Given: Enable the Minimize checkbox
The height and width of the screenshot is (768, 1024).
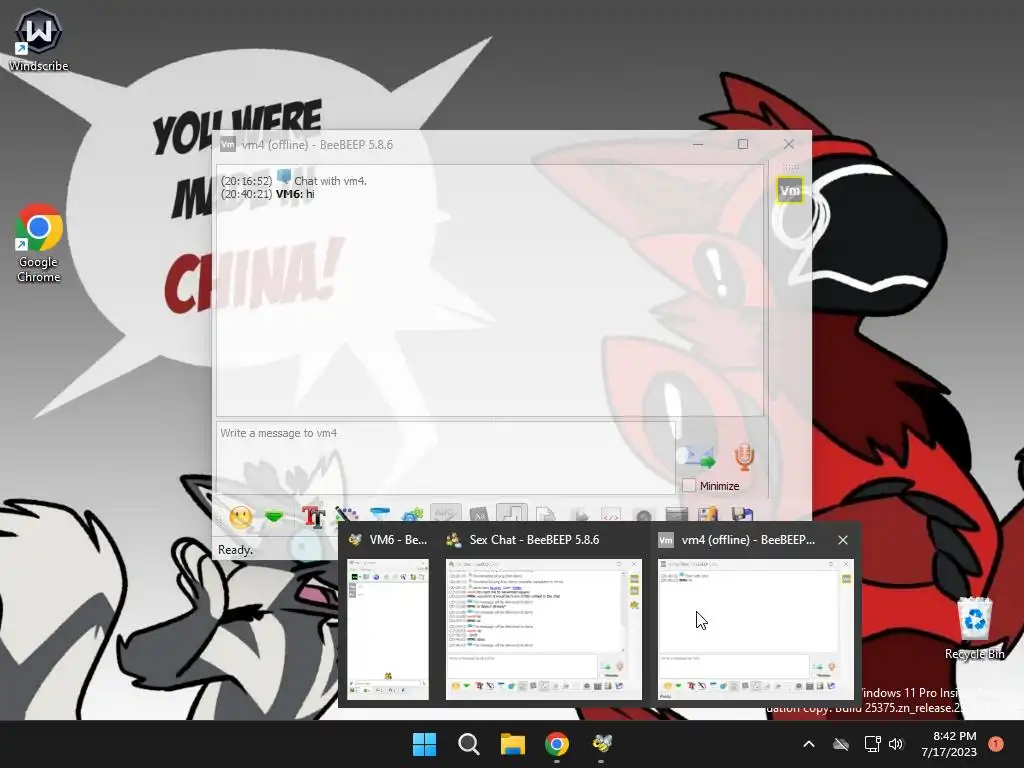Looking at the screenshot, I should pos(689,485).
